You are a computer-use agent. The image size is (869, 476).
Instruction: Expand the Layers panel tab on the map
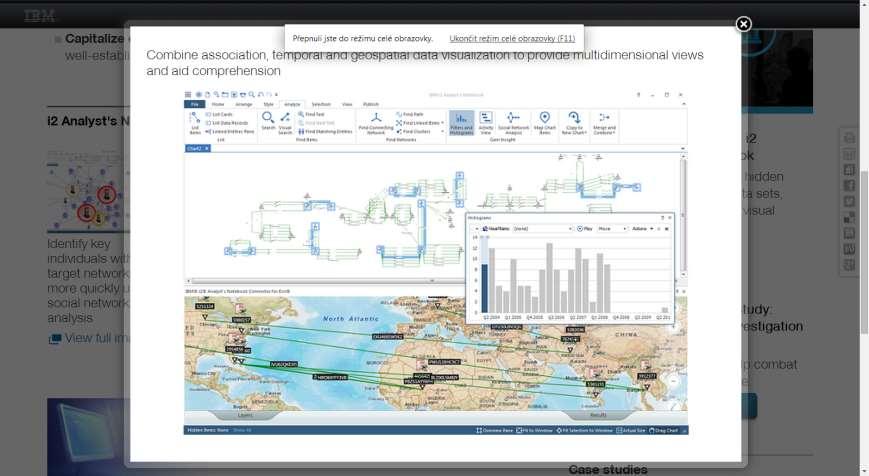[x=245, y=415]
